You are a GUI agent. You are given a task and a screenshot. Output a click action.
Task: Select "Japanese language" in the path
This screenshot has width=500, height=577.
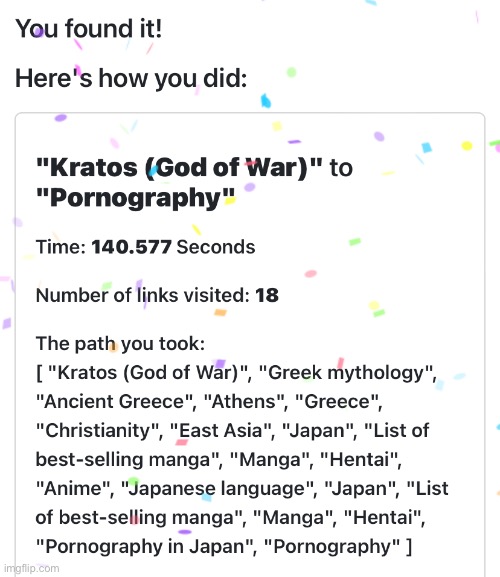pos(217,488)
